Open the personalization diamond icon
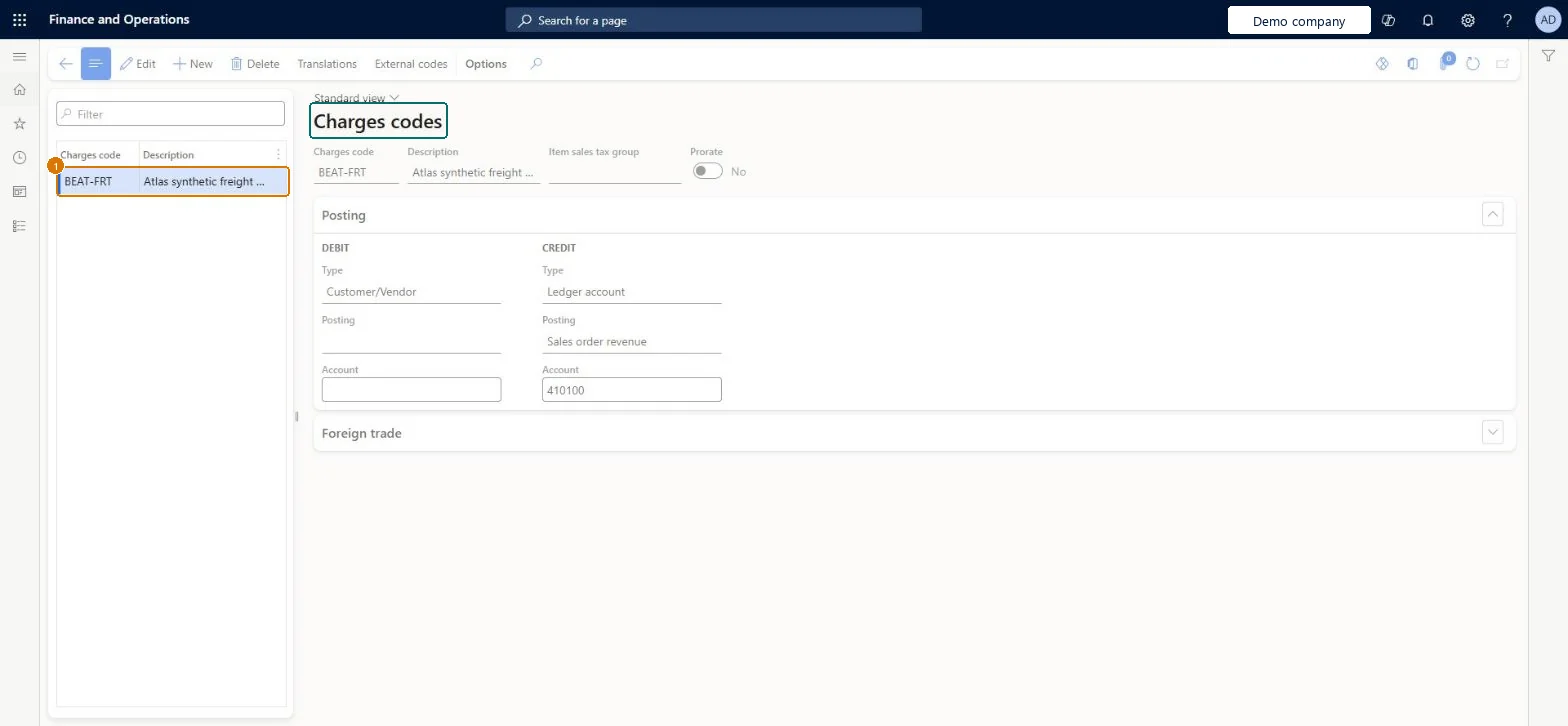 [x=1382, y=64]
